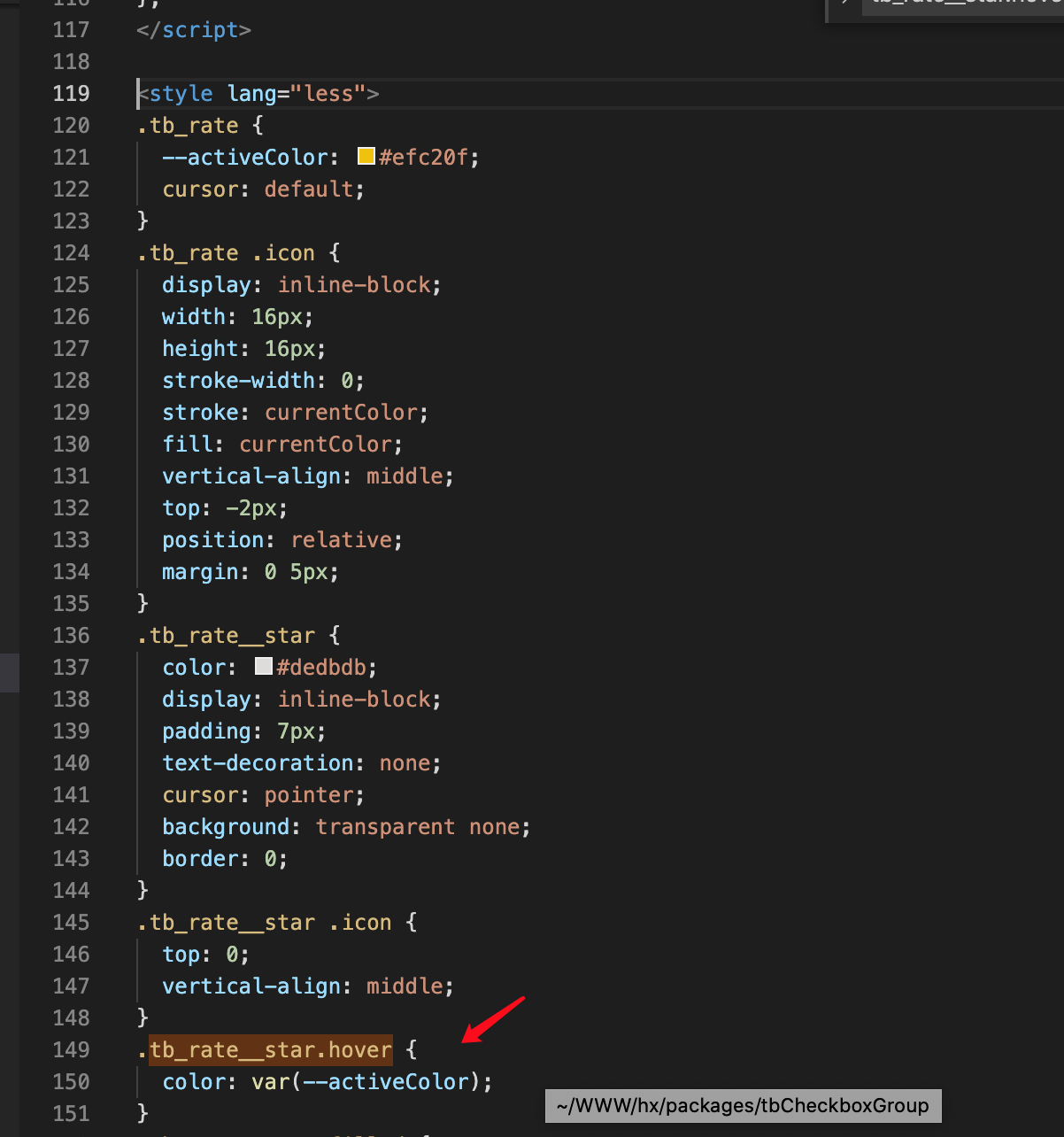Select the inline-block value on line 125

coord(355,284)
